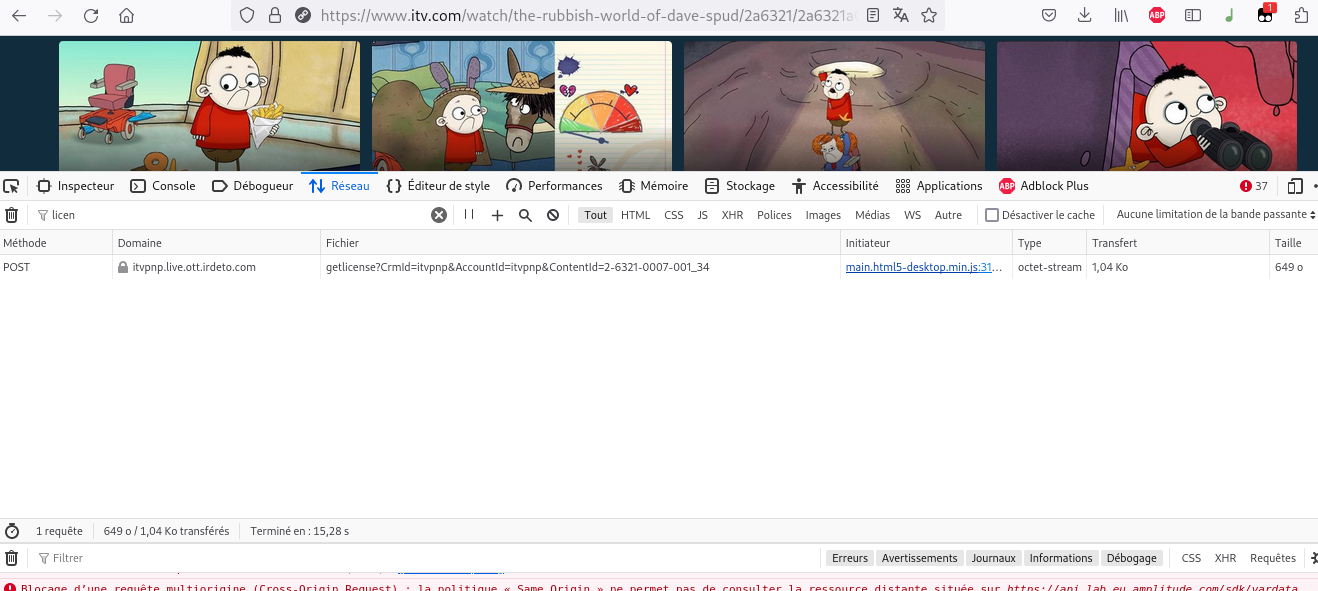1318x591 pixels.
Task: Activate the element picker tool
Action: [11, 186]
